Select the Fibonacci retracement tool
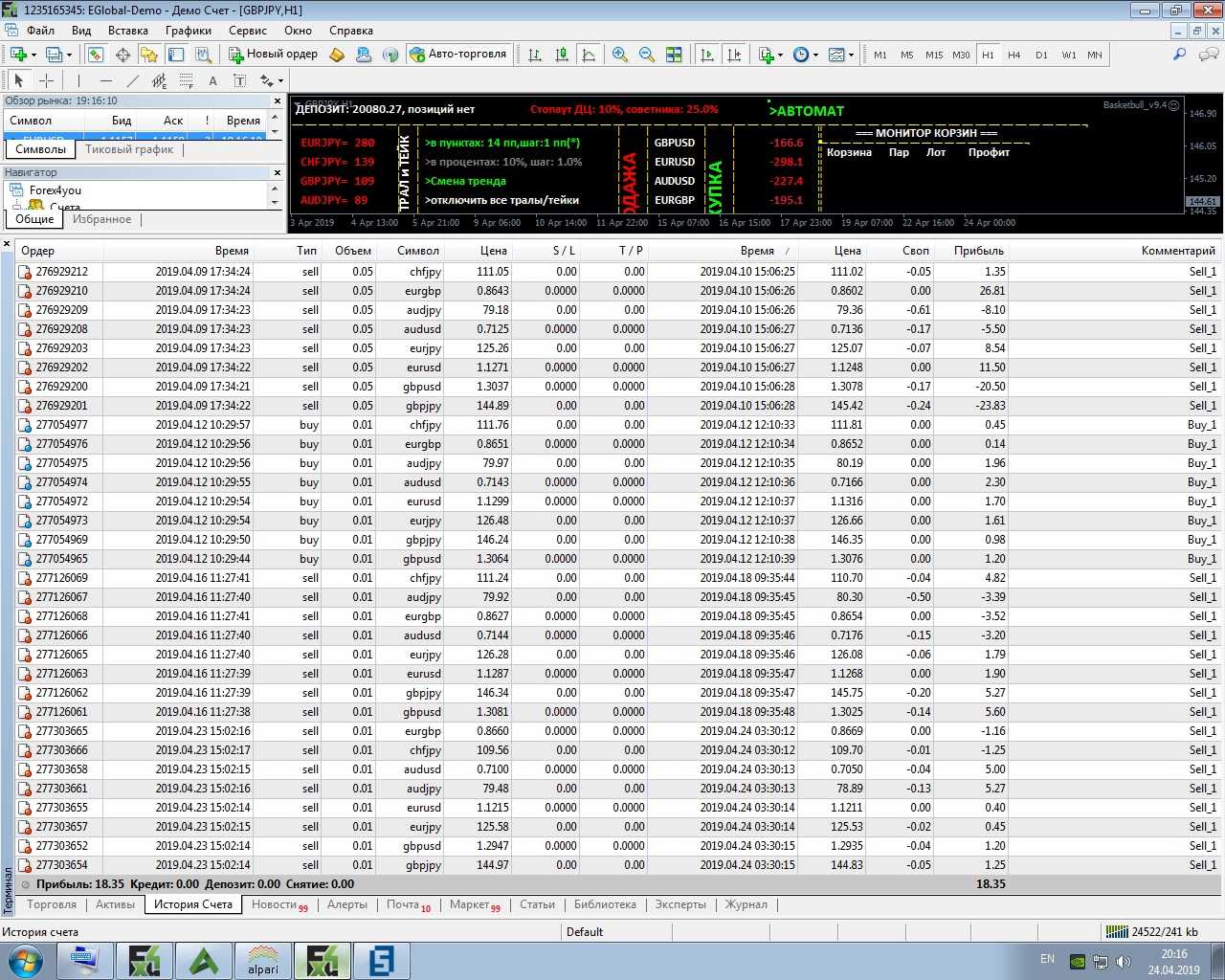Image resolution: width=1225 pixels, height=980 pixels. (x=187, y=81)
